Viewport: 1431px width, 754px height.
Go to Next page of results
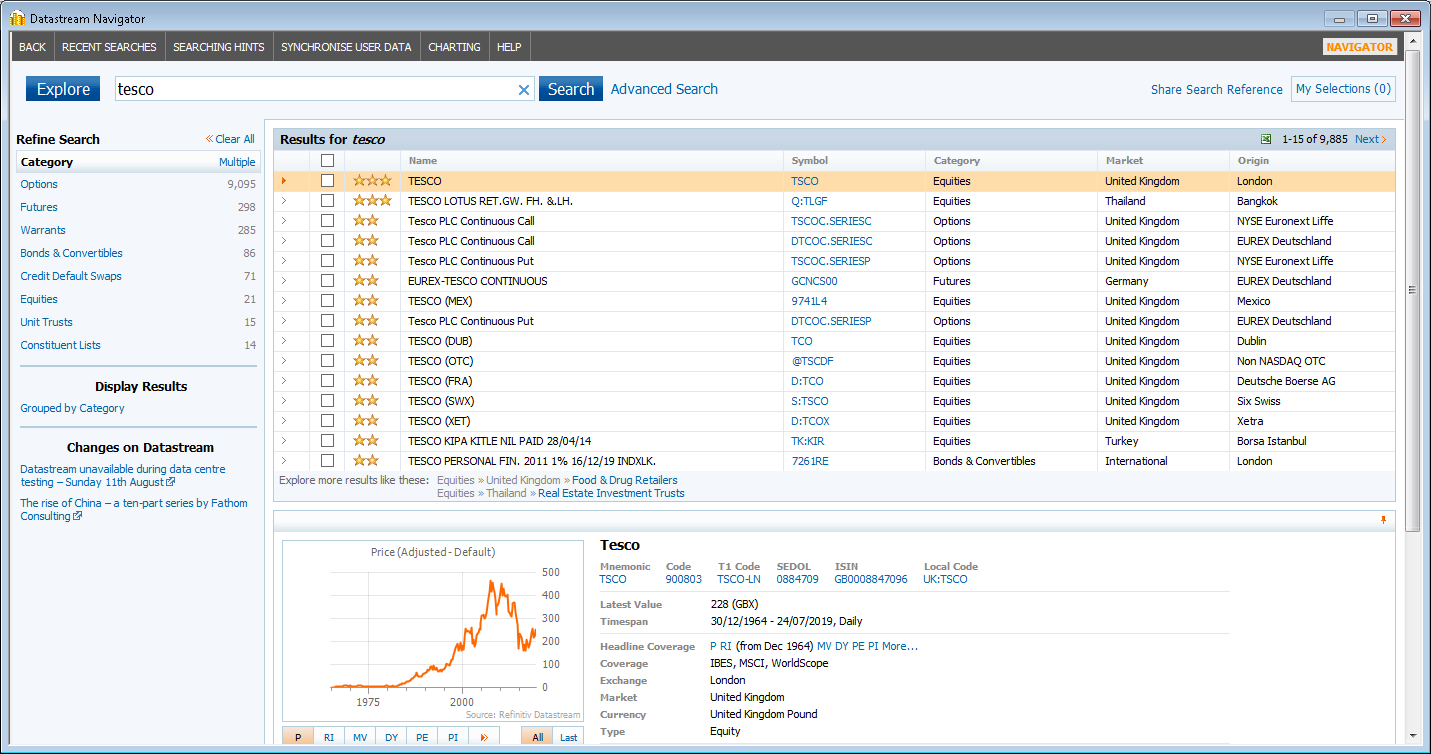(1370, 140)
